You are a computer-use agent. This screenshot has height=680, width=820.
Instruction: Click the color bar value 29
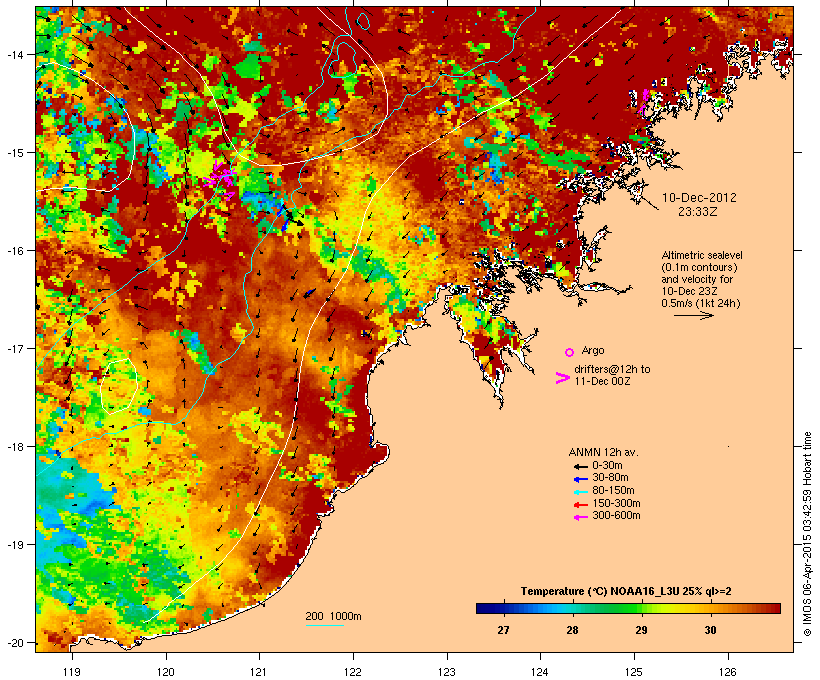click(641, 630)
